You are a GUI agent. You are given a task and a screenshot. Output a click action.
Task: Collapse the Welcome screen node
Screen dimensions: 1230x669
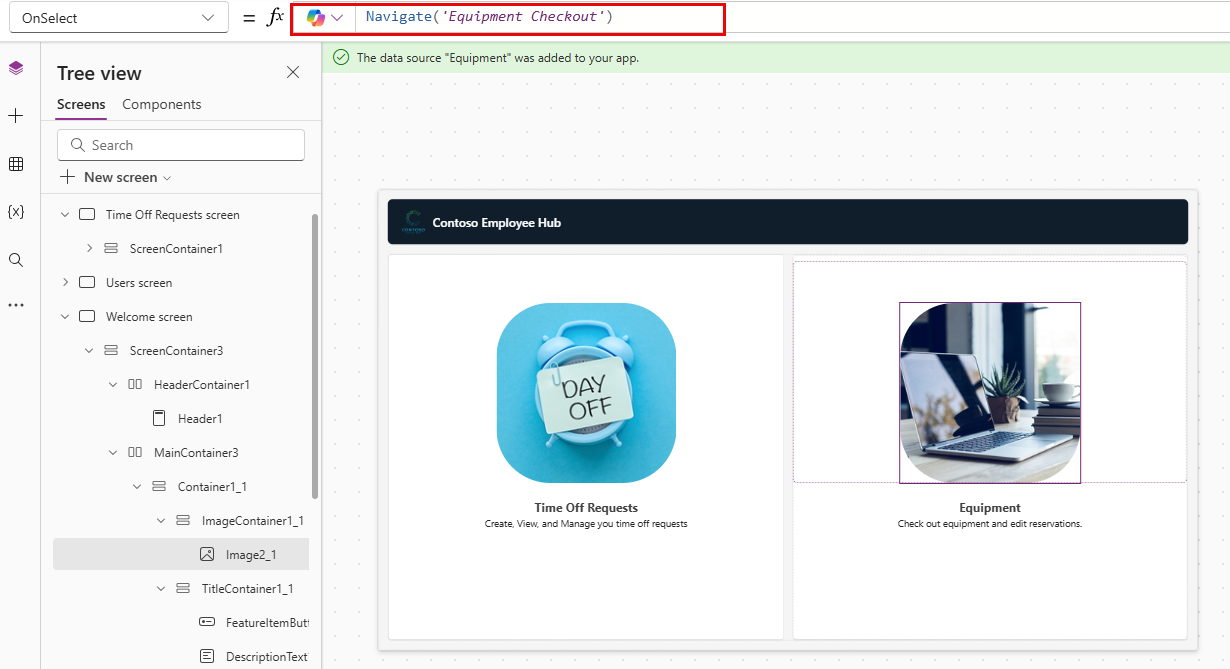65,317
